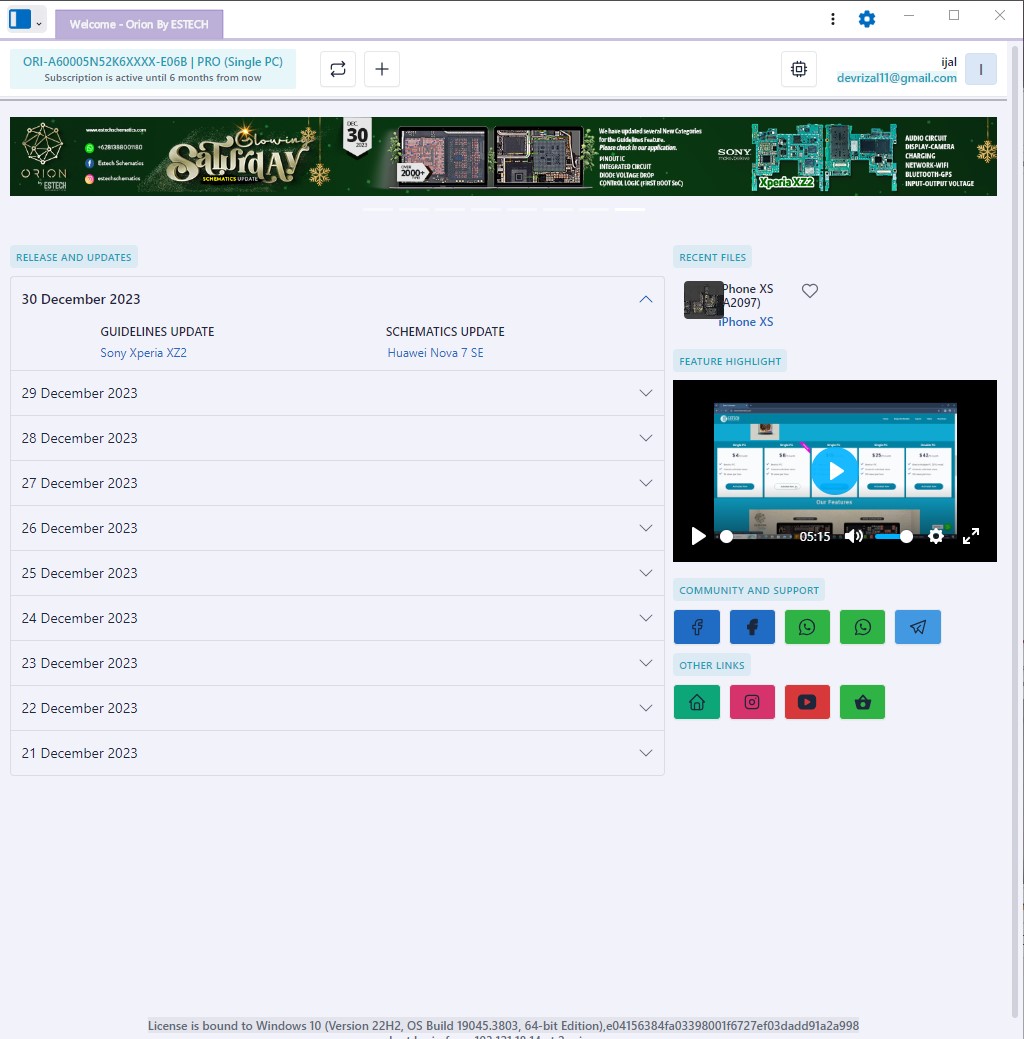1024x1039 pixels.
Task: Toggle fullscreen on the highlight video
Action: coord(970,536)
